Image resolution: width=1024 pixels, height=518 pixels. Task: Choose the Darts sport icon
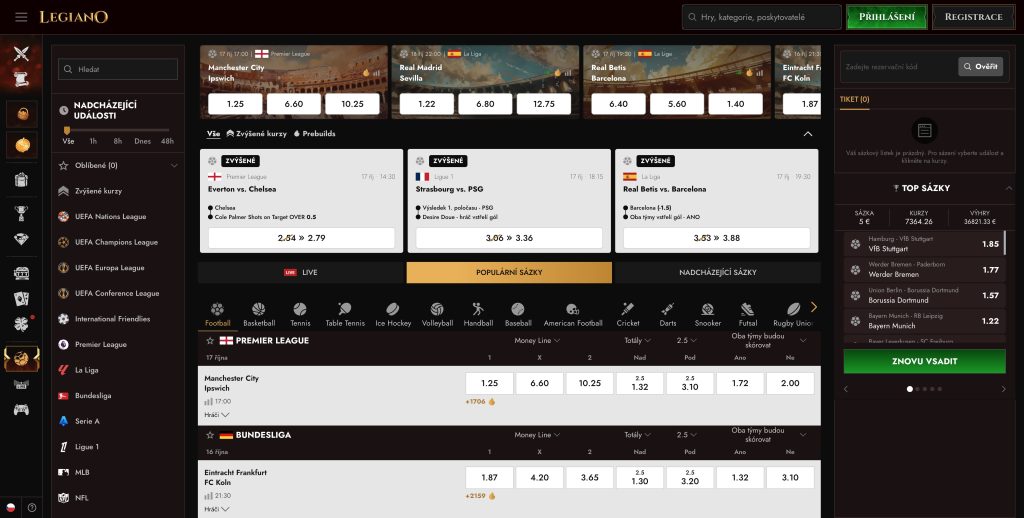point(667,314)
